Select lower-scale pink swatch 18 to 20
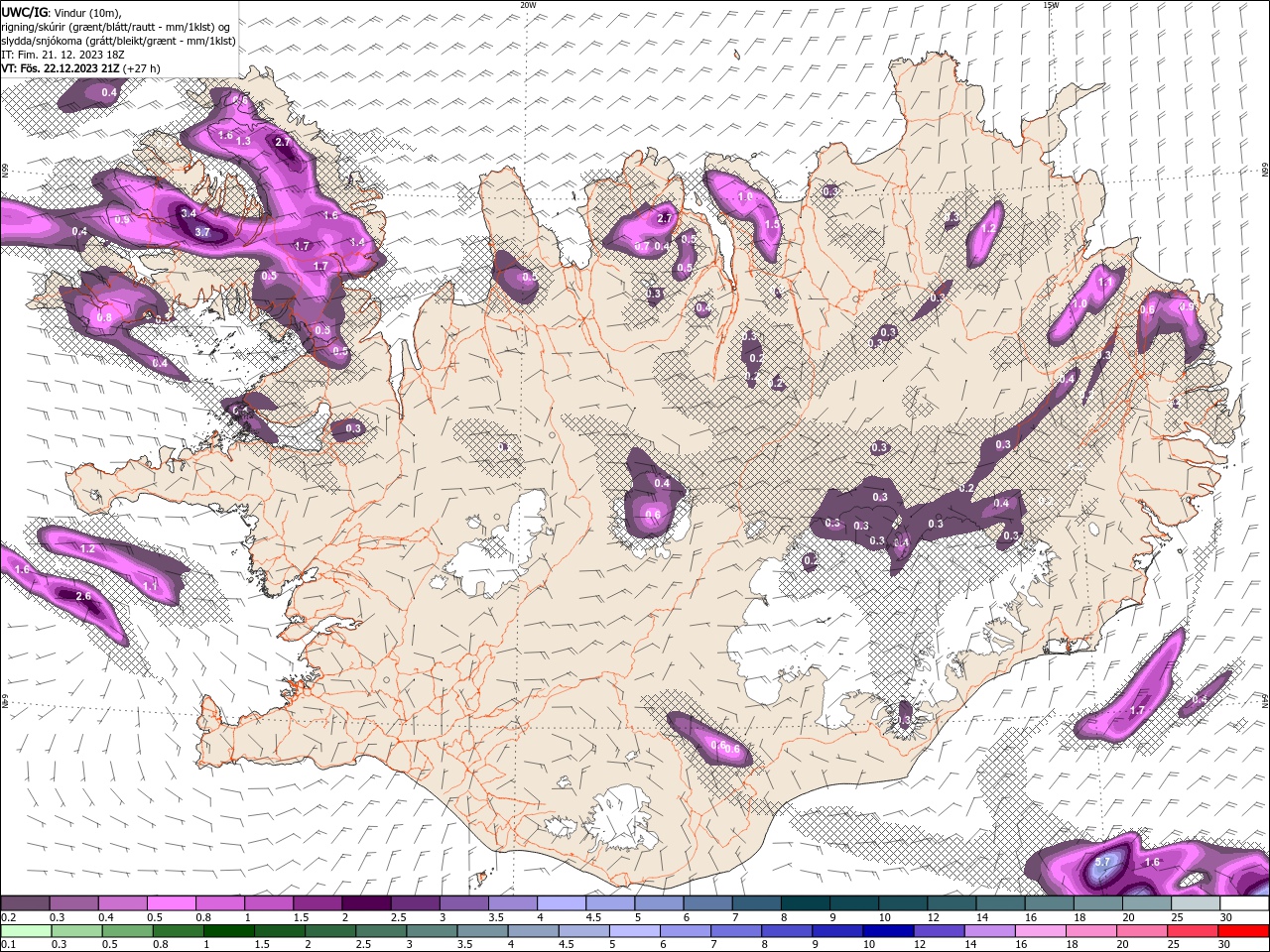Viewport: 1270px width, 952px height. (1089, 931)
